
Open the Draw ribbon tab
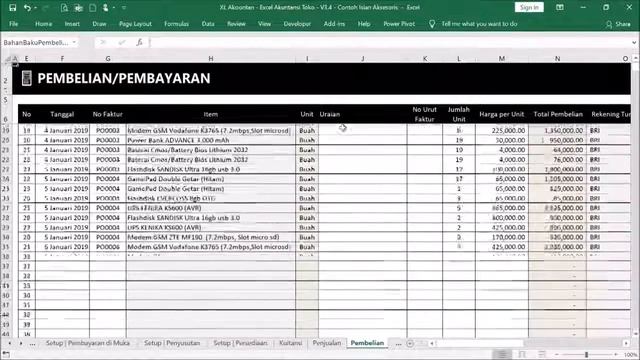coord(99,24)
